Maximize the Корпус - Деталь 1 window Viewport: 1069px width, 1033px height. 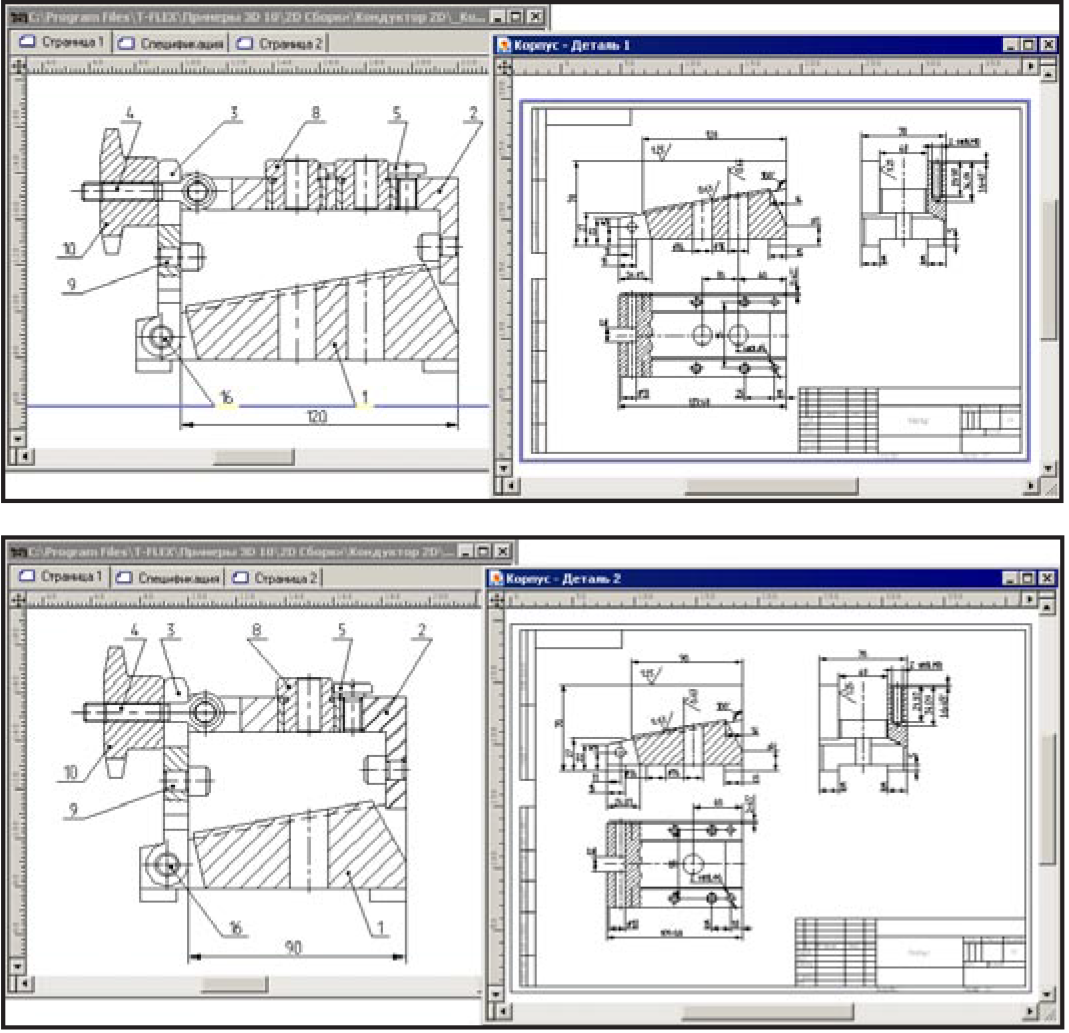[x=1030, y=45]
